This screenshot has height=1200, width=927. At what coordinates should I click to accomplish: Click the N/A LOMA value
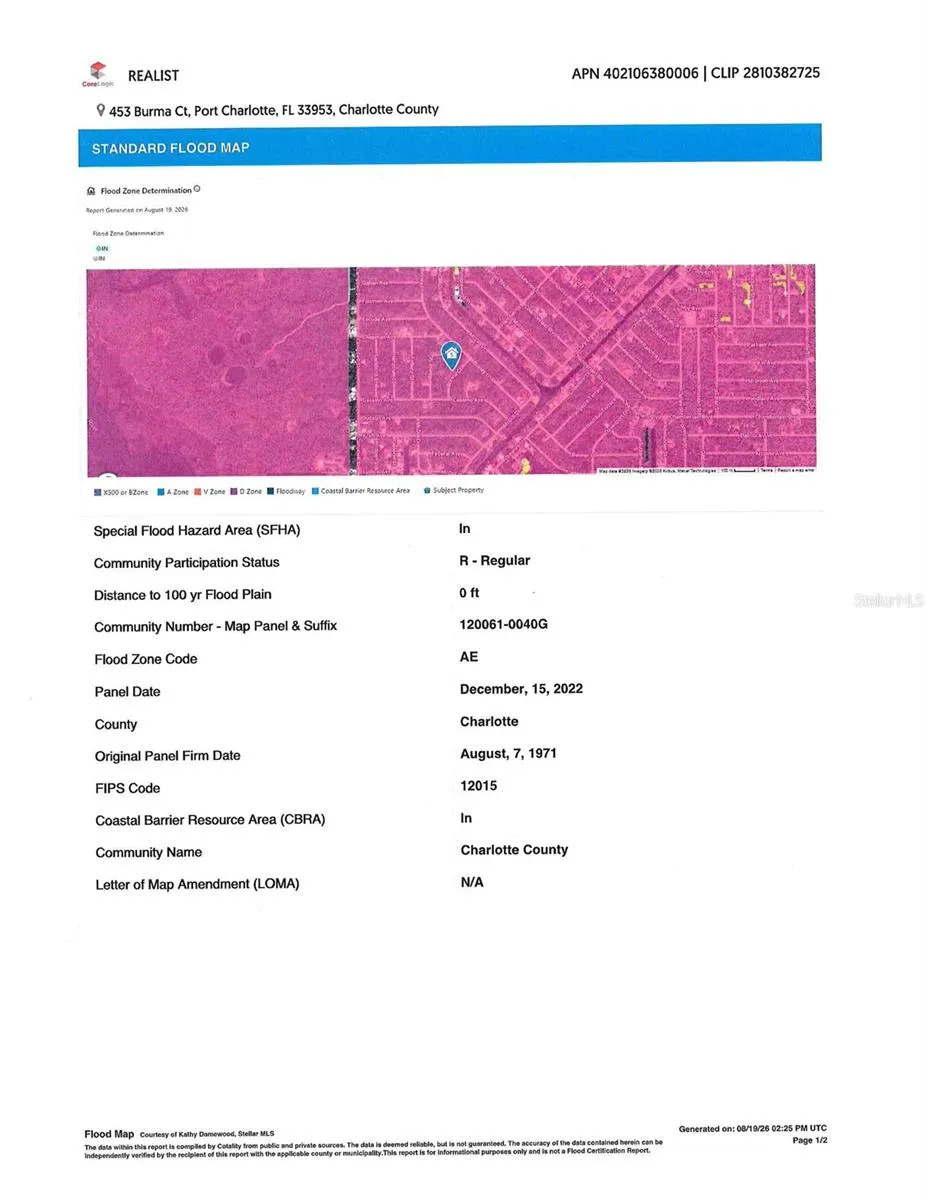(472, 882)
